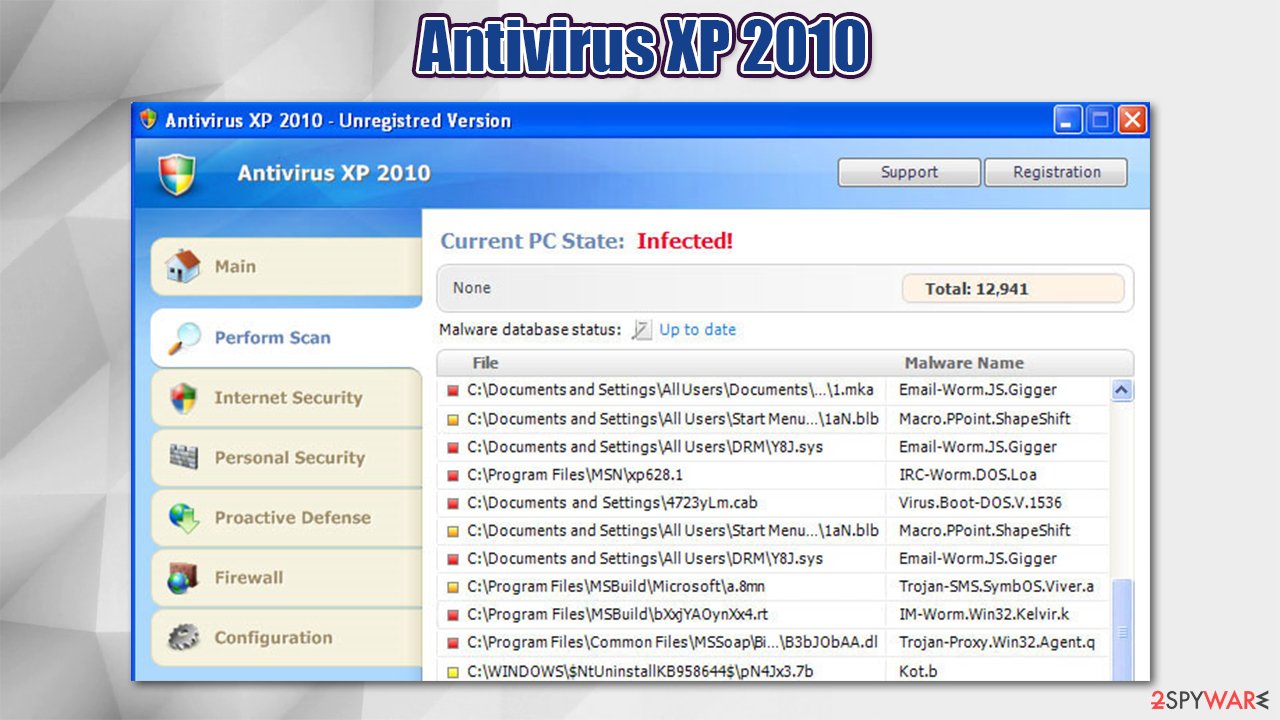Image resolution: width=1280 pixels, height=720 pixels.
Task: Click the None status text
Action: tap(472, 288)
